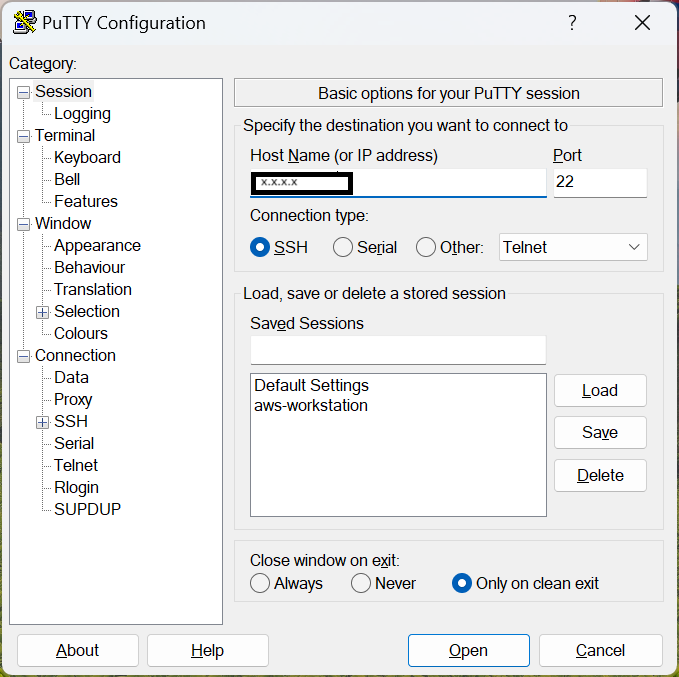Expand the Selection tree node

coord(43,312)
